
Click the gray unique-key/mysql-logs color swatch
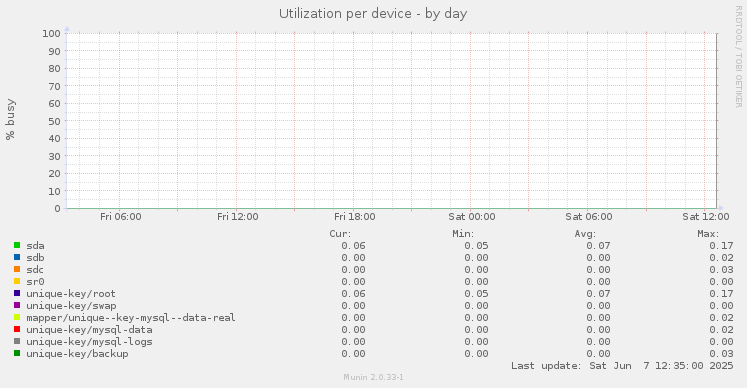(x=17, y=341)
